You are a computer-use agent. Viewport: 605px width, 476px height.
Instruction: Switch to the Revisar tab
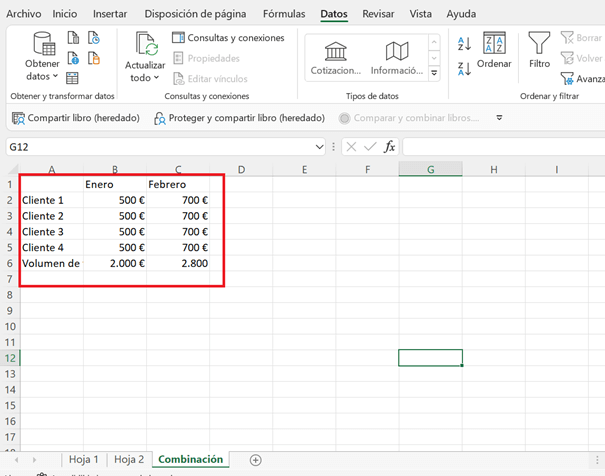point(378,14)
